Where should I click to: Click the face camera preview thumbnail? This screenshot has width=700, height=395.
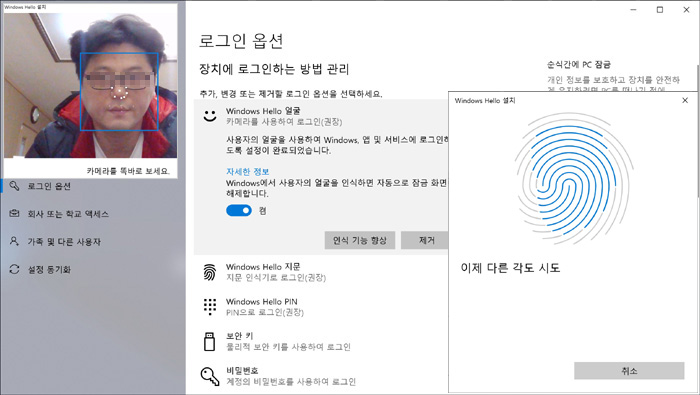pos(90,85)
